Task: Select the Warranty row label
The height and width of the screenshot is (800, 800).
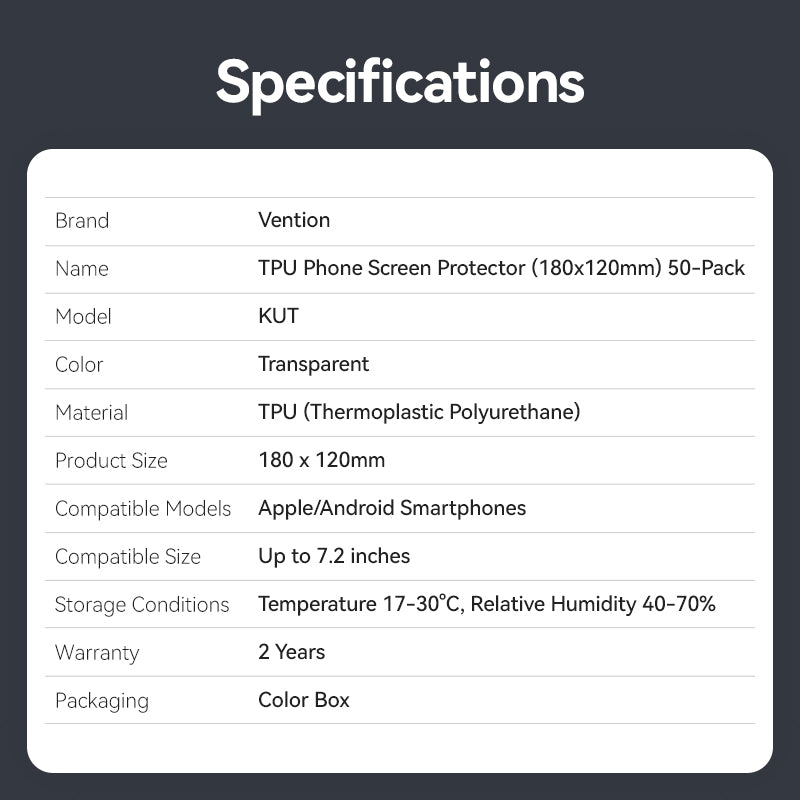Action: (97, 653)
